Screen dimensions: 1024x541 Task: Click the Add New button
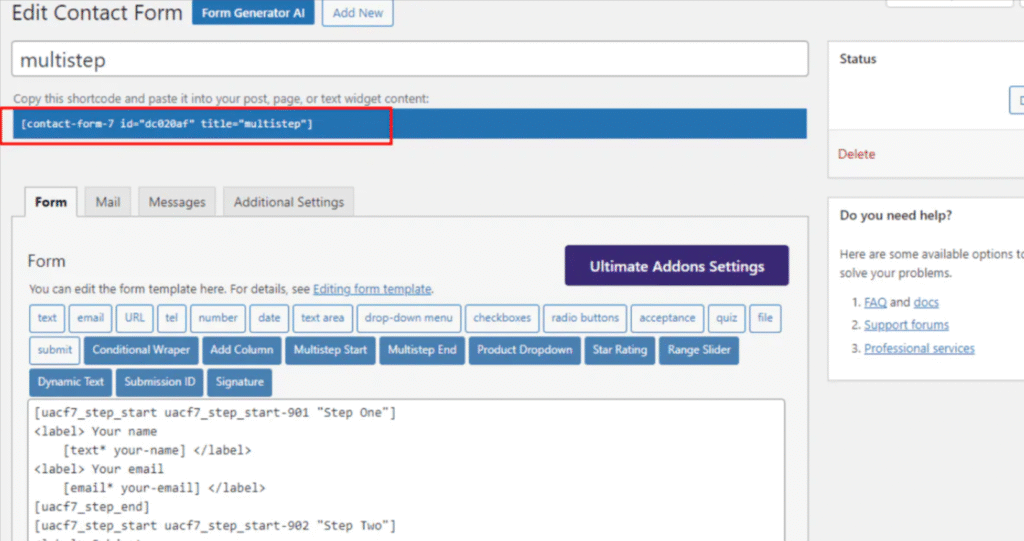tap(357, 12)
